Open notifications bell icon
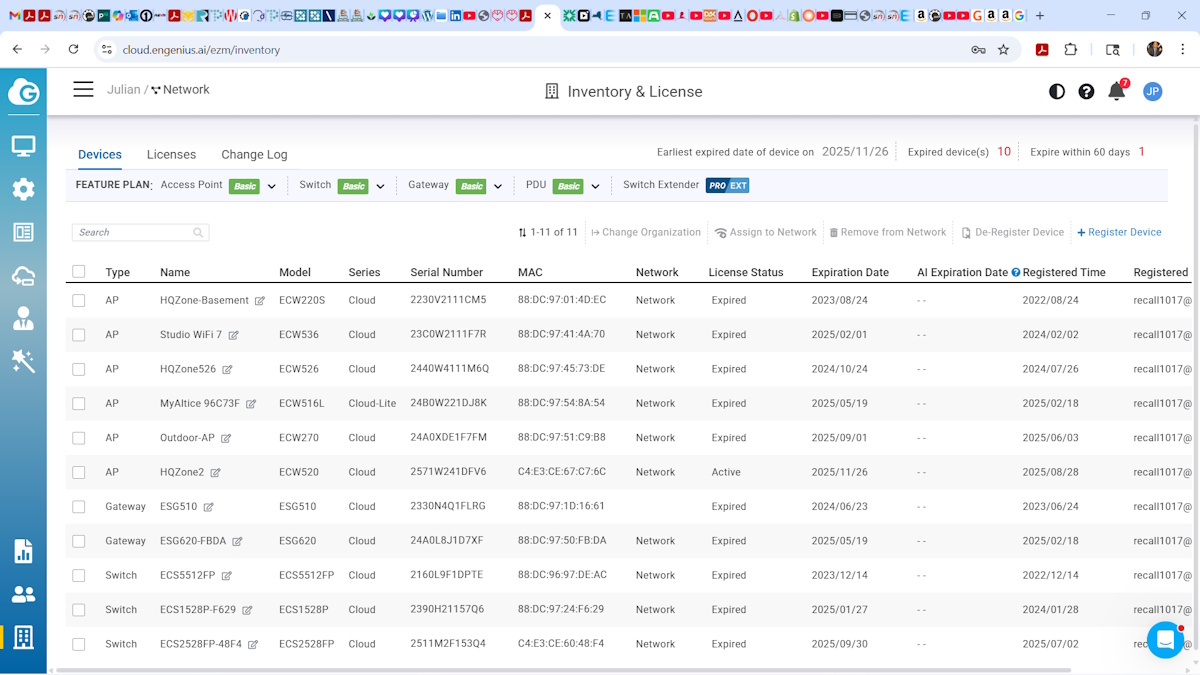Screen dimensions: 1200x675 pos(1117,91)
